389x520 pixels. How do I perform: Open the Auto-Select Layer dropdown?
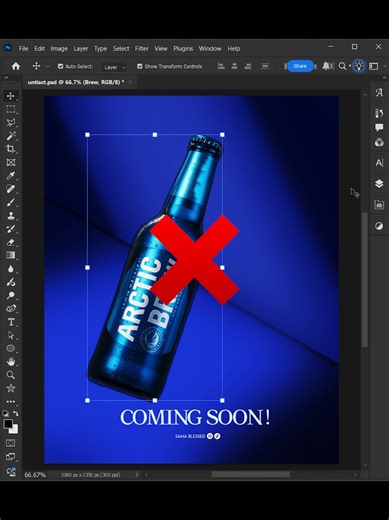point(114,67)
